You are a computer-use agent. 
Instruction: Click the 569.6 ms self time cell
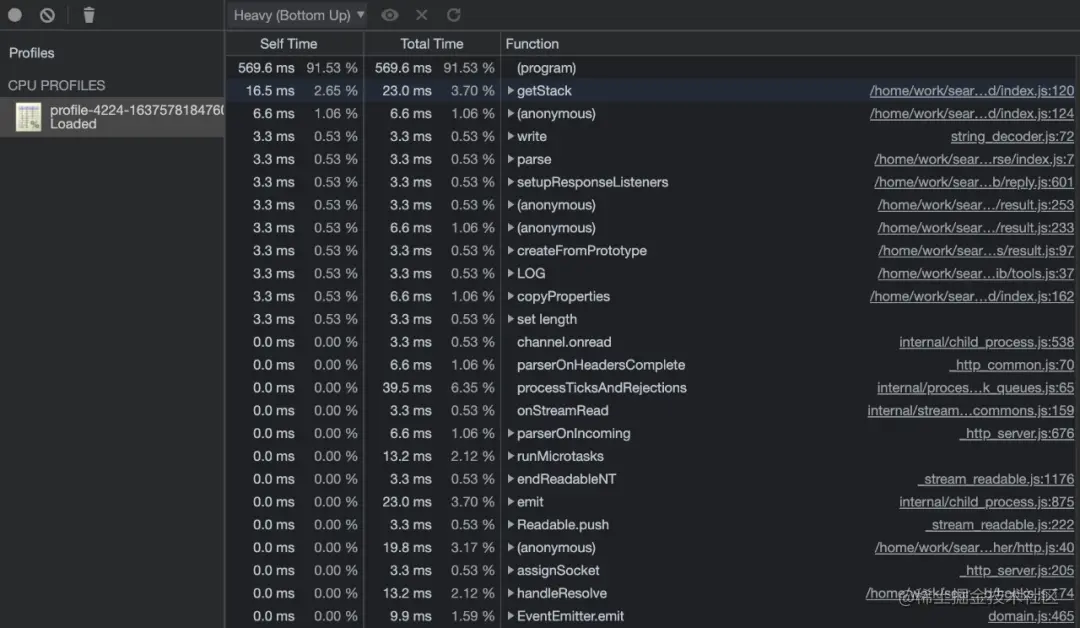(266, 67)
